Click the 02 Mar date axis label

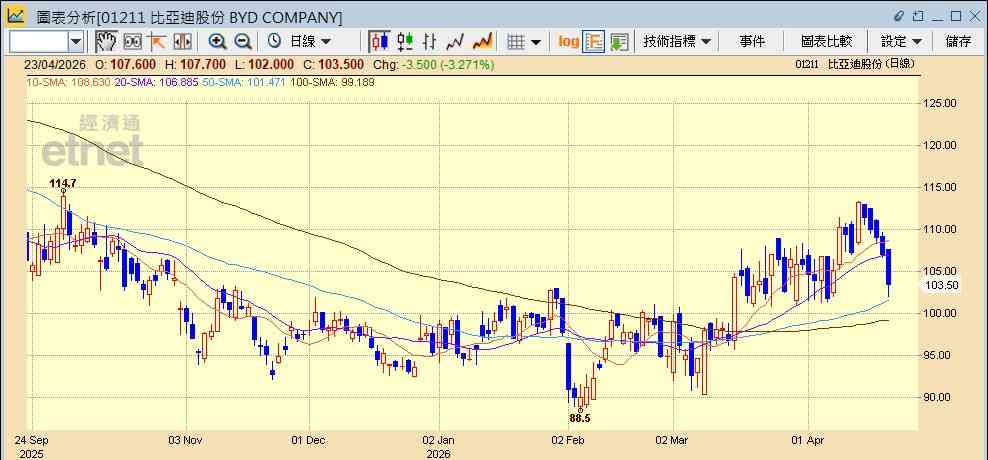(673, 440)
